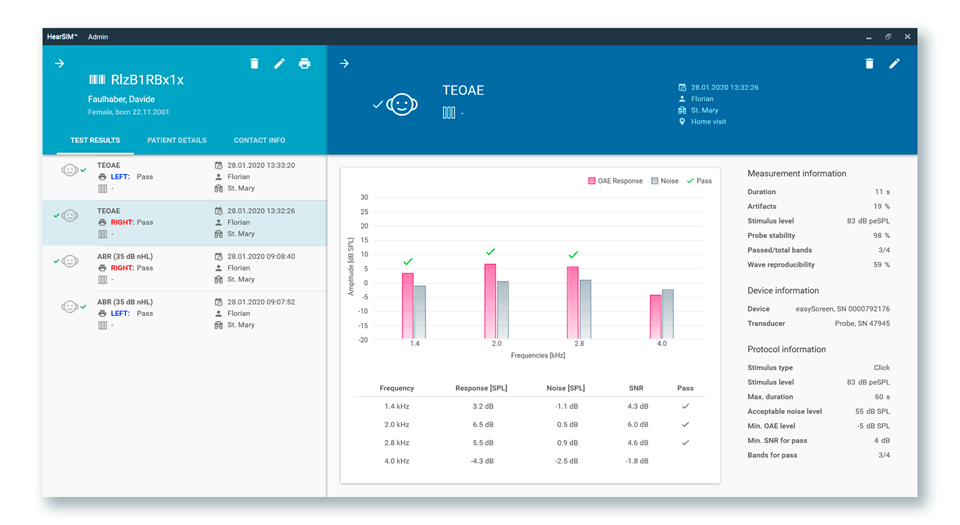Click hospital icon beside St. Mary in header
Viewport: 960px width, 525px height.
click(682, 110)
